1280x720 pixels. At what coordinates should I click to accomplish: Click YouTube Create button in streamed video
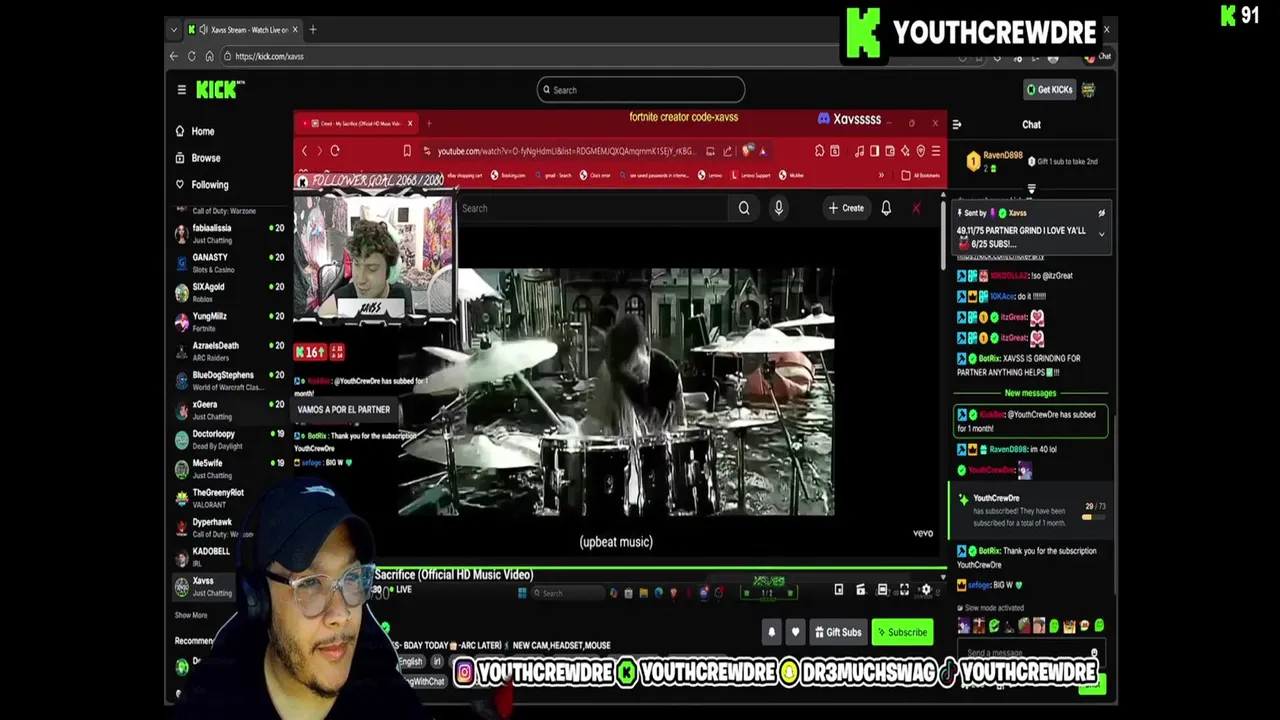[x=846, y=208]
